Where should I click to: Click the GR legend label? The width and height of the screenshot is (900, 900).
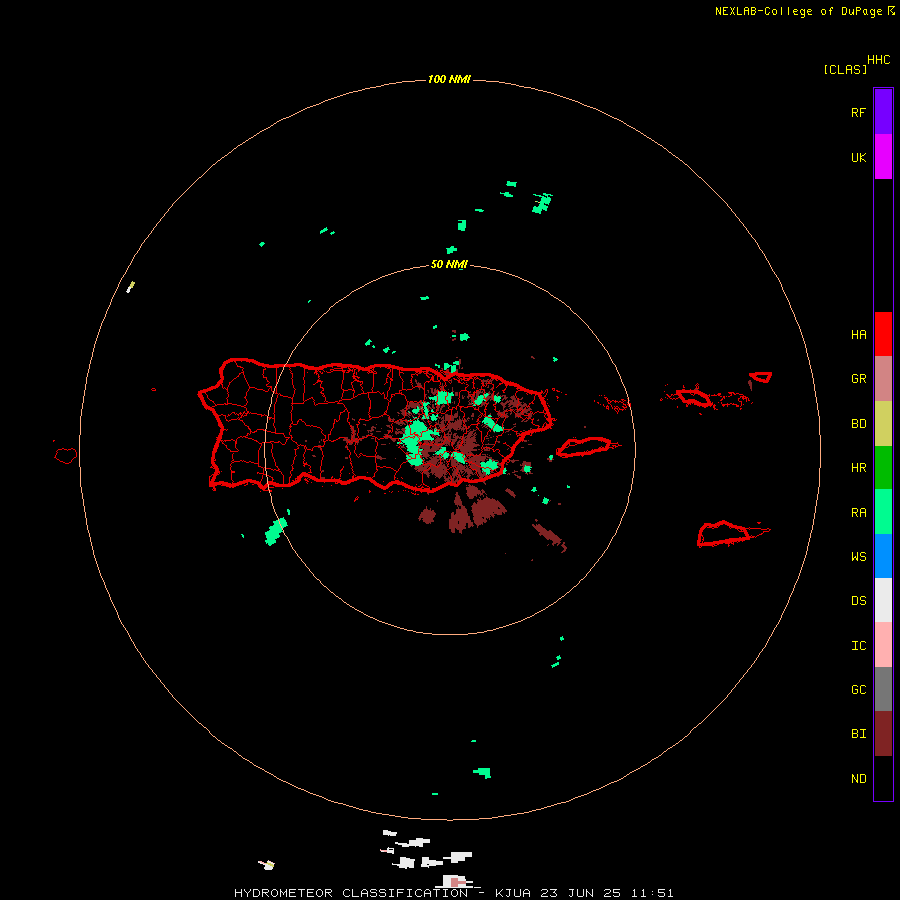tap(858, 379)
